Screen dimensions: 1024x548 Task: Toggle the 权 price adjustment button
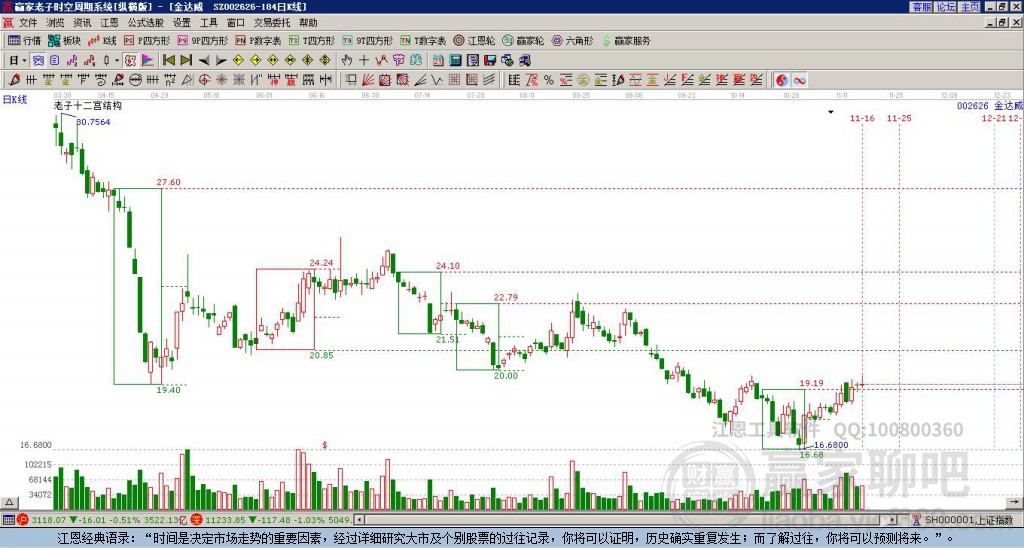(130, 61)
